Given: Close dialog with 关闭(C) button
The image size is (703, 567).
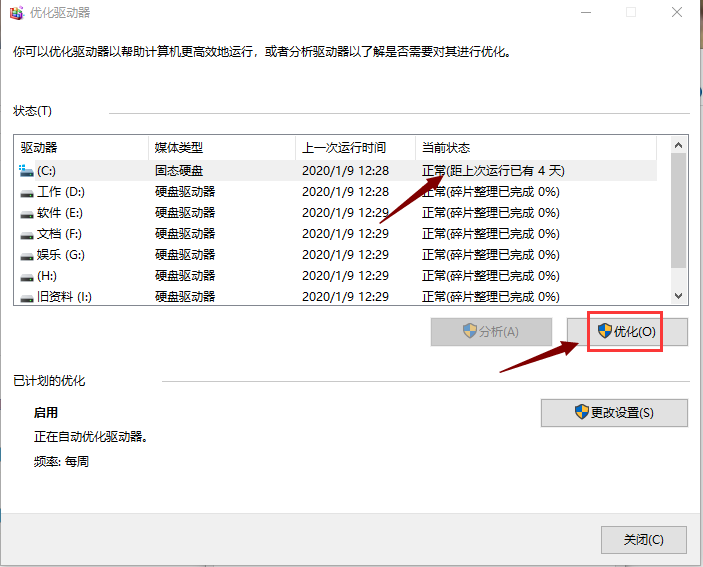Looking at the screenshot, I should [x=643, y=539].
